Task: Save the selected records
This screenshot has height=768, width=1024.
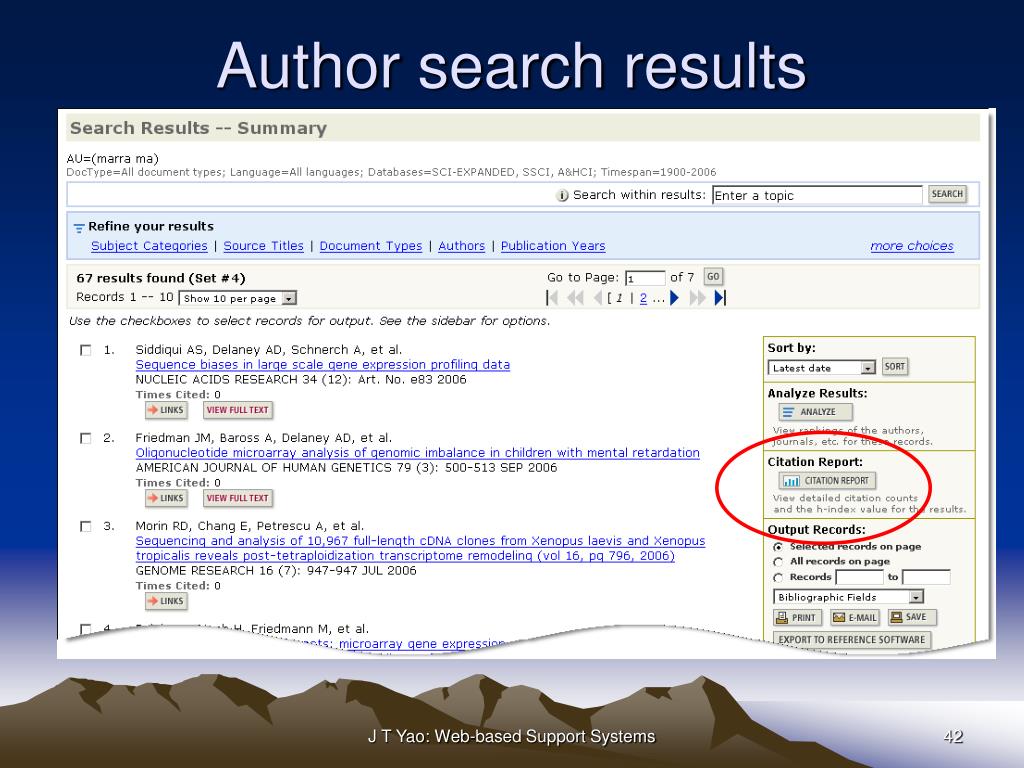Action: 912,617
